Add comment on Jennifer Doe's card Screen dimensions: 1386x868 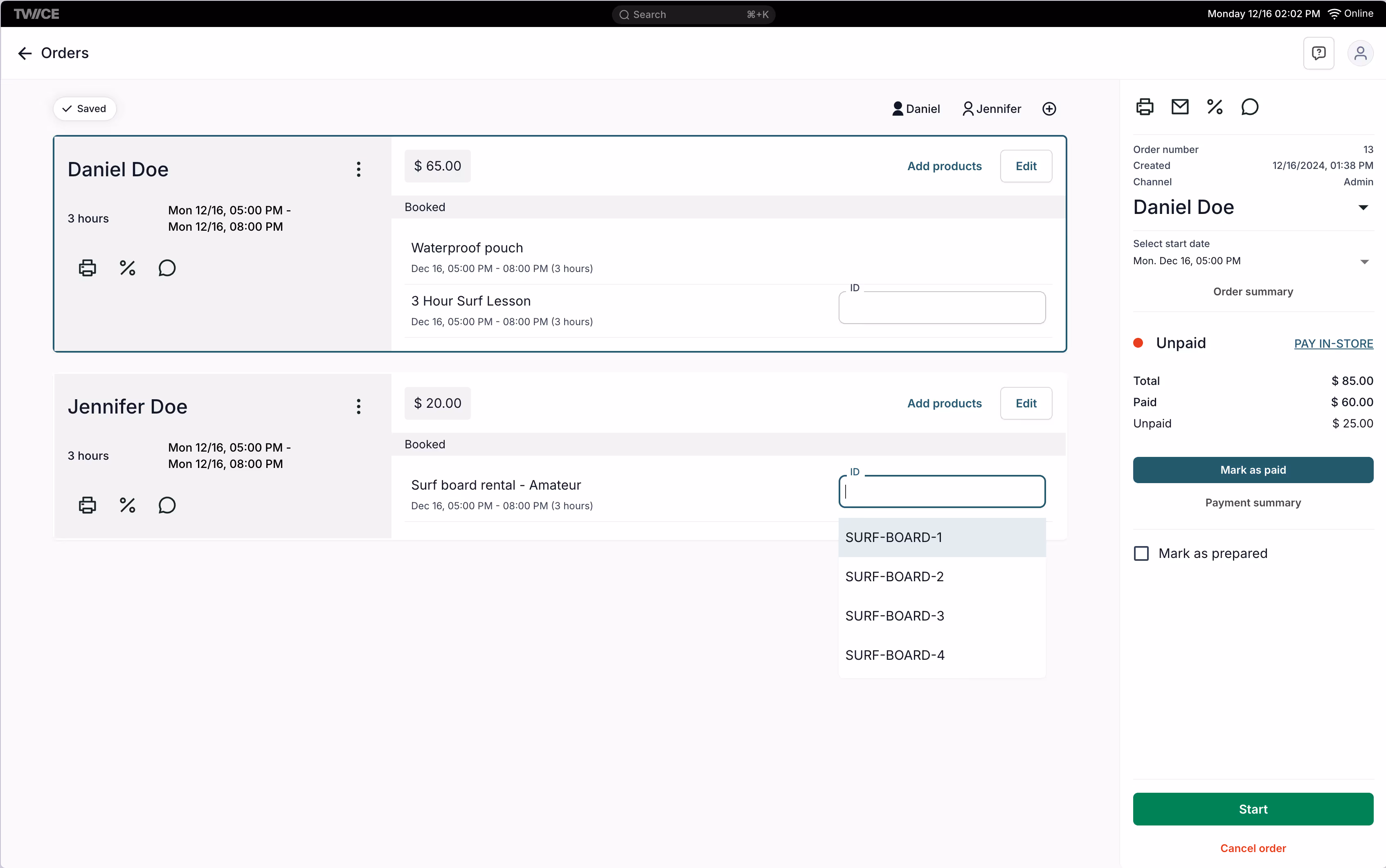tap(166, 505)
